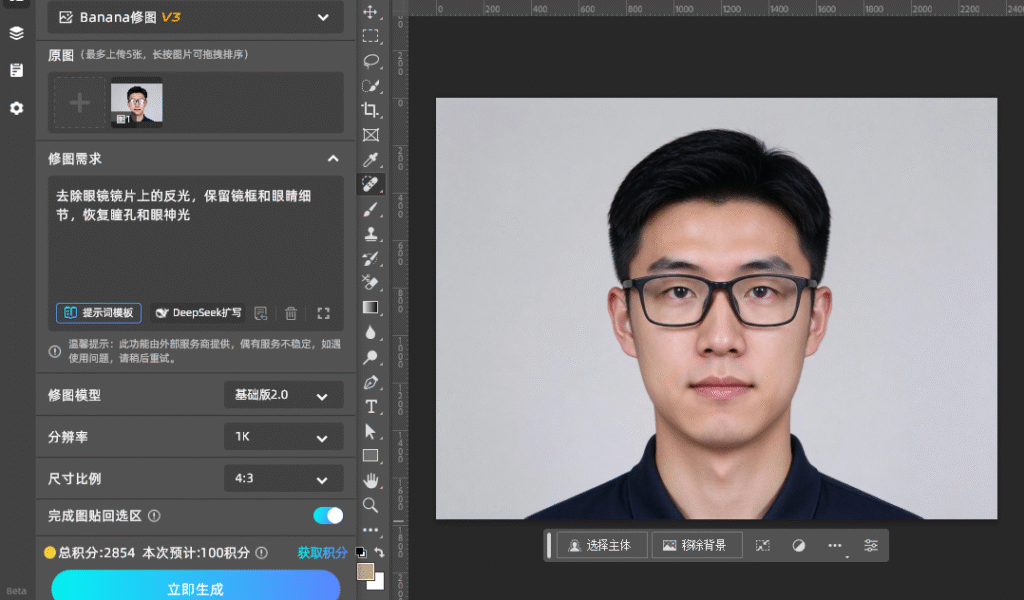The width and height of the screenshot is (1024, 600).
Task: Click the 立即生成 generate button
Action: click(x=195, y=587)
